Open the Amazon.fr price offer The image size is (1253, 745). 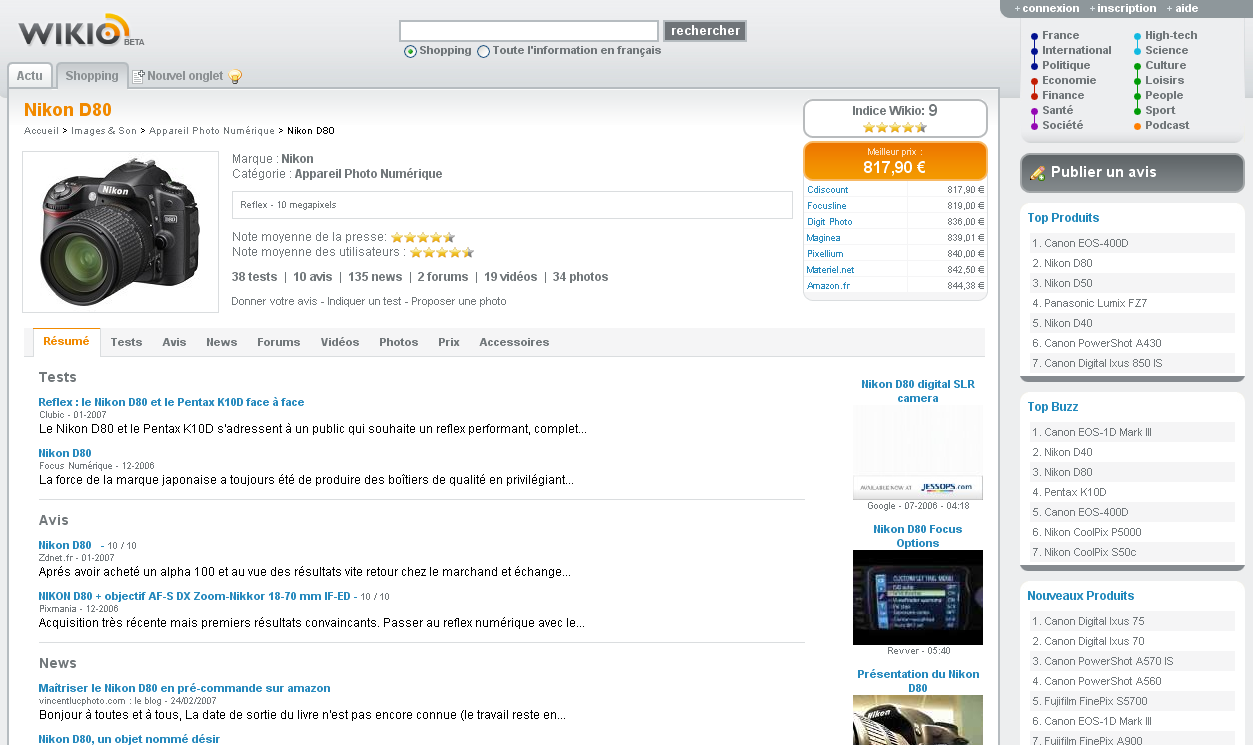pyautogui.click(x=828, y=286)
